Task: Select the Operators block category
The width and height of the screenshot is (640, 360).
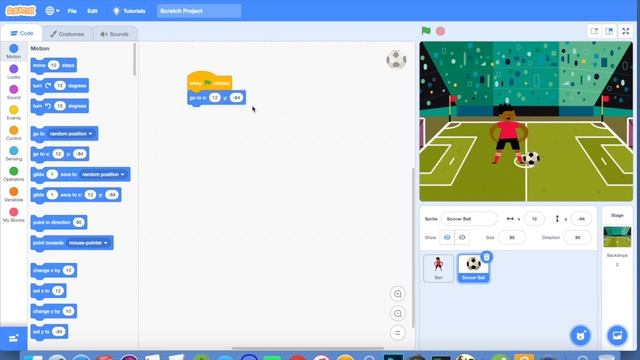Action: 13,174
